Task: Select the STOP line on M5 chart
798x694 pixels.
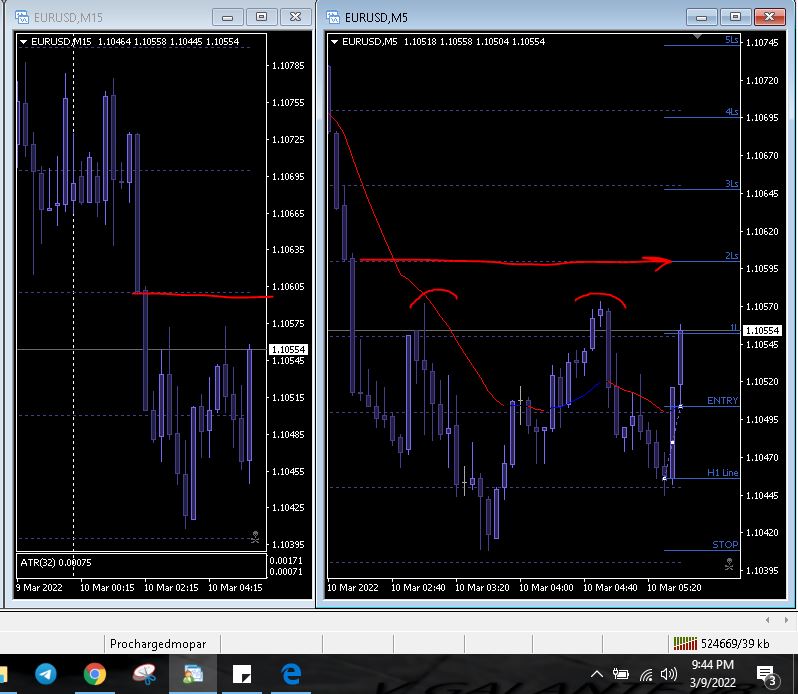Action: tap(725, 545)
